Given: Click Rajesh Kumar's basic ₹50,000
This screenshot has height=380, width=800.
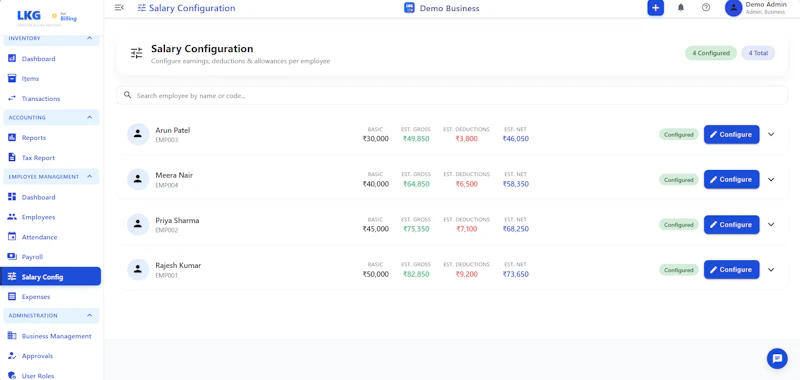Looking at the screenshot, I should tap(376, 274).
